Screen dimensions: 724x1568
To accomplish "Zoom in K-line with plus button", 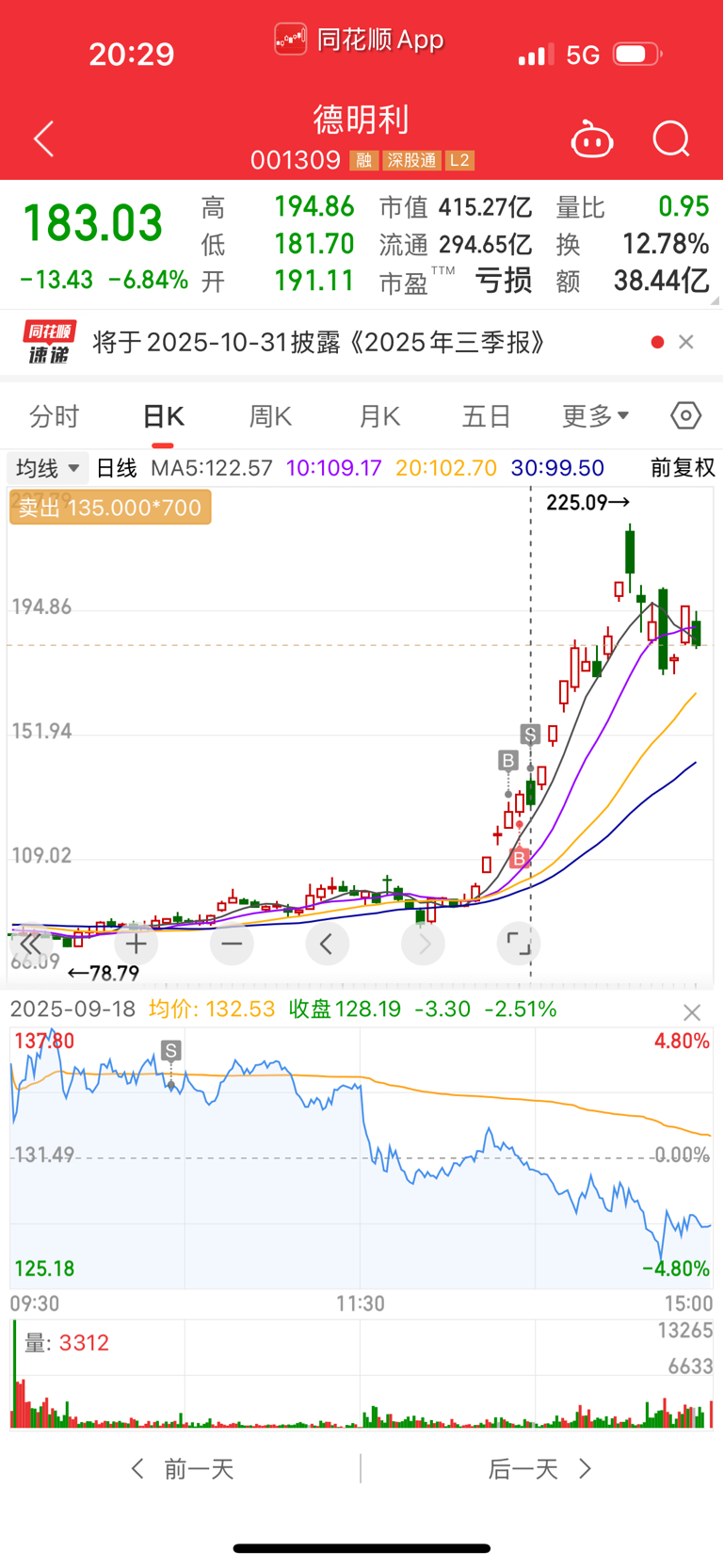I will [137, 944].
